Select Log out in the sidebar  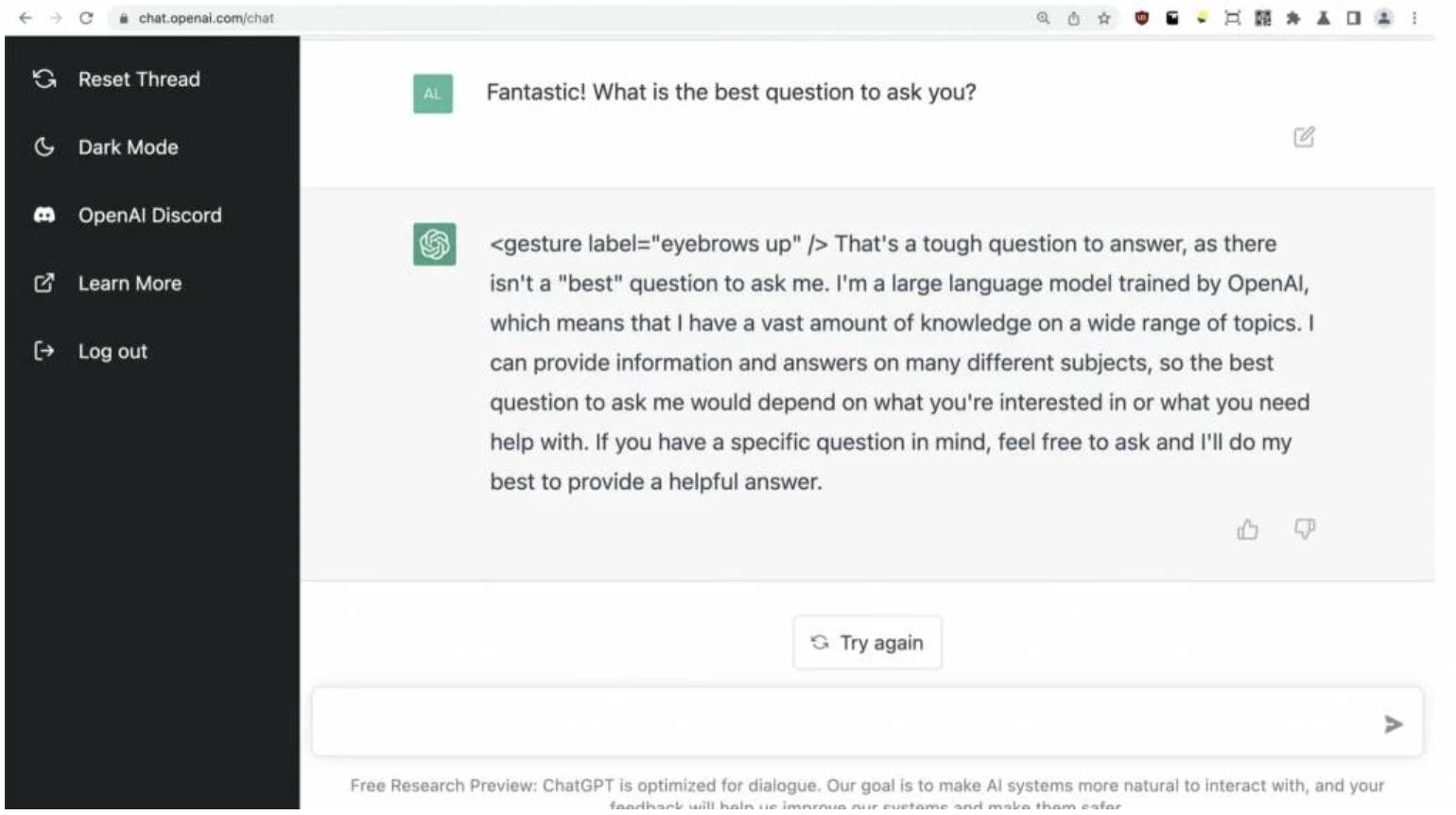[x=112, y=352]
